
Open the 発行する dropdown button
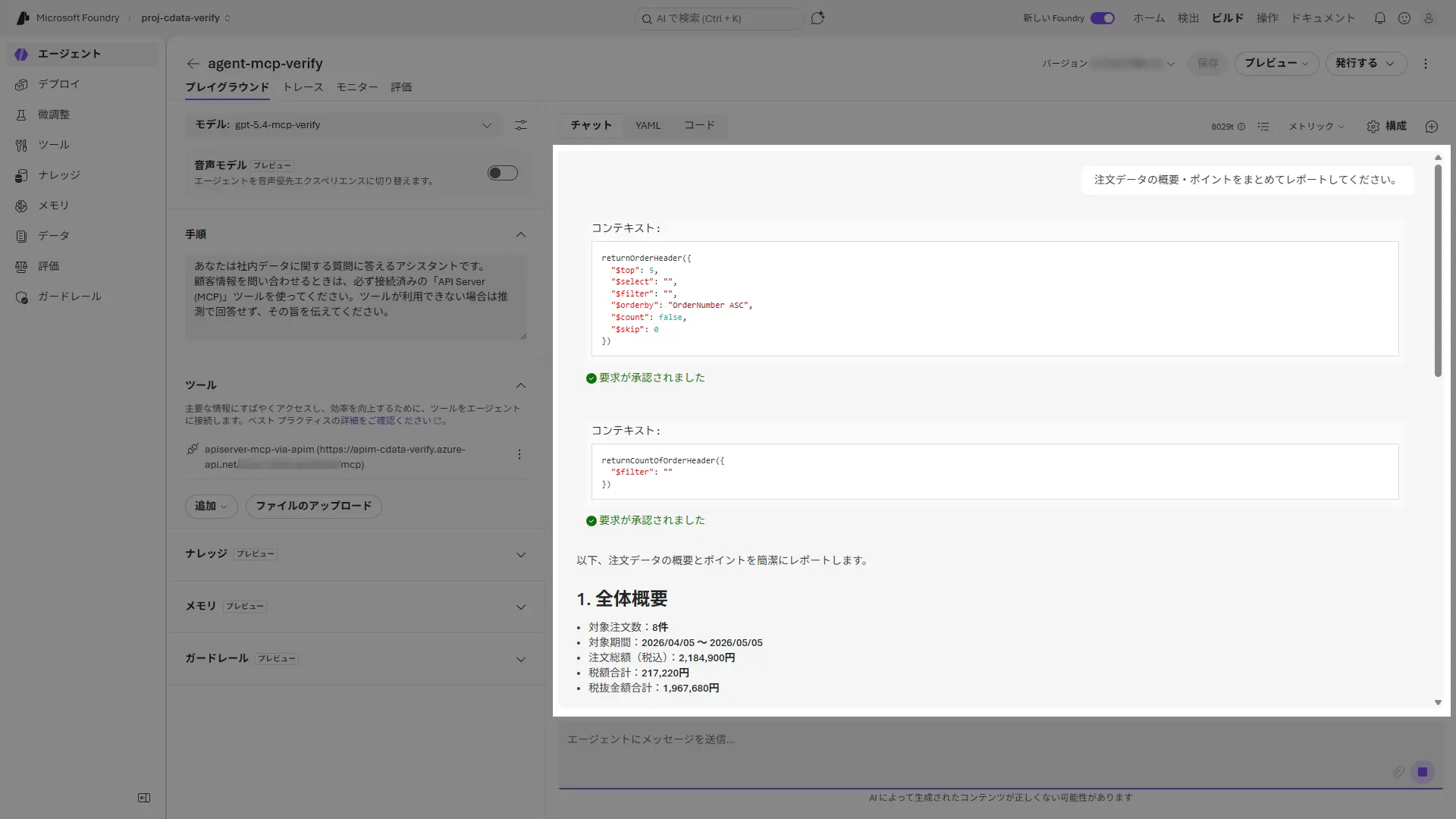tap(1366, 64)
